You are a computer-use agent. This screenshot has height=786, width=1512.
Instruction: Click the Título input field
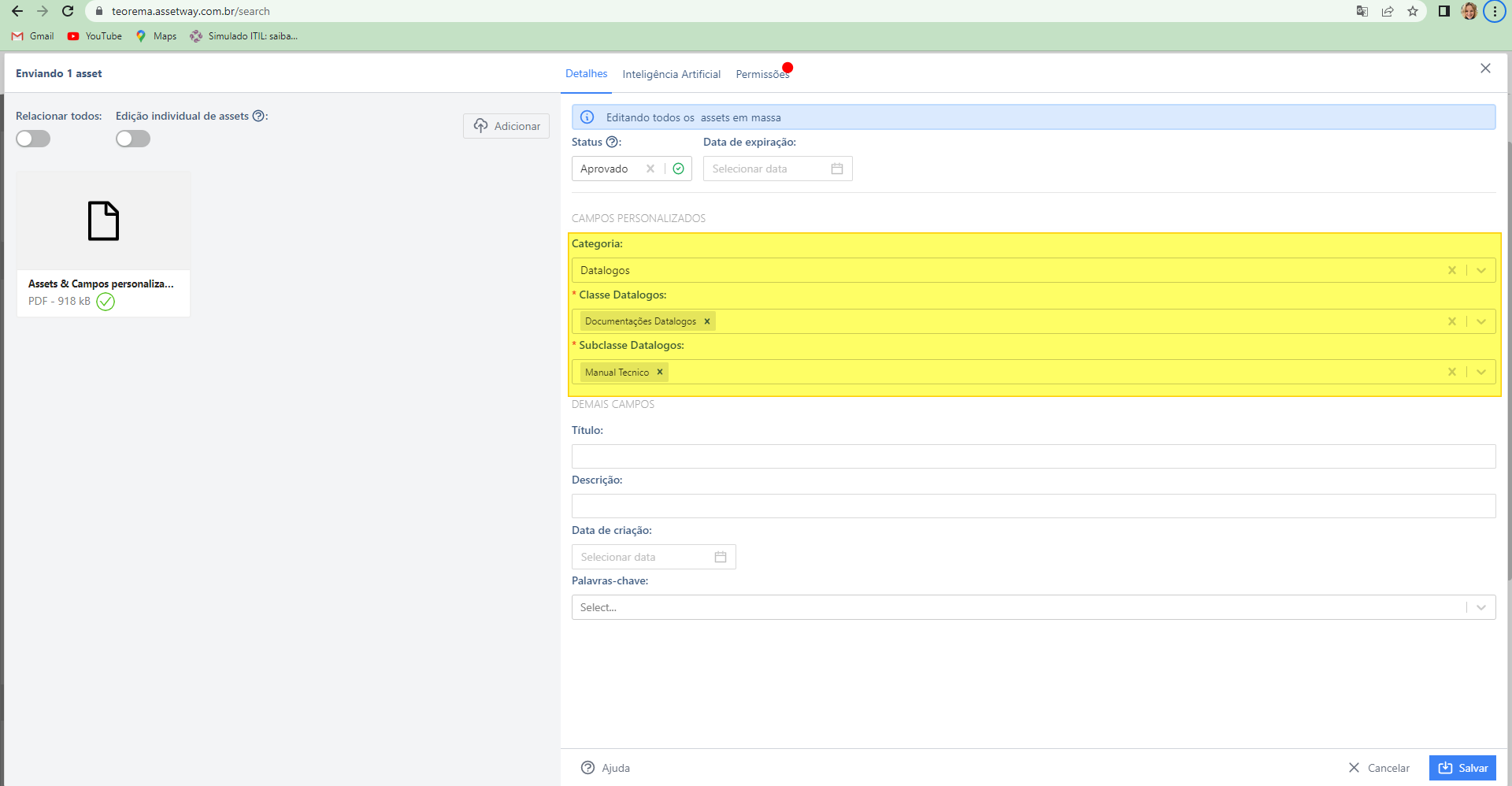click(x=1033, y=456)
